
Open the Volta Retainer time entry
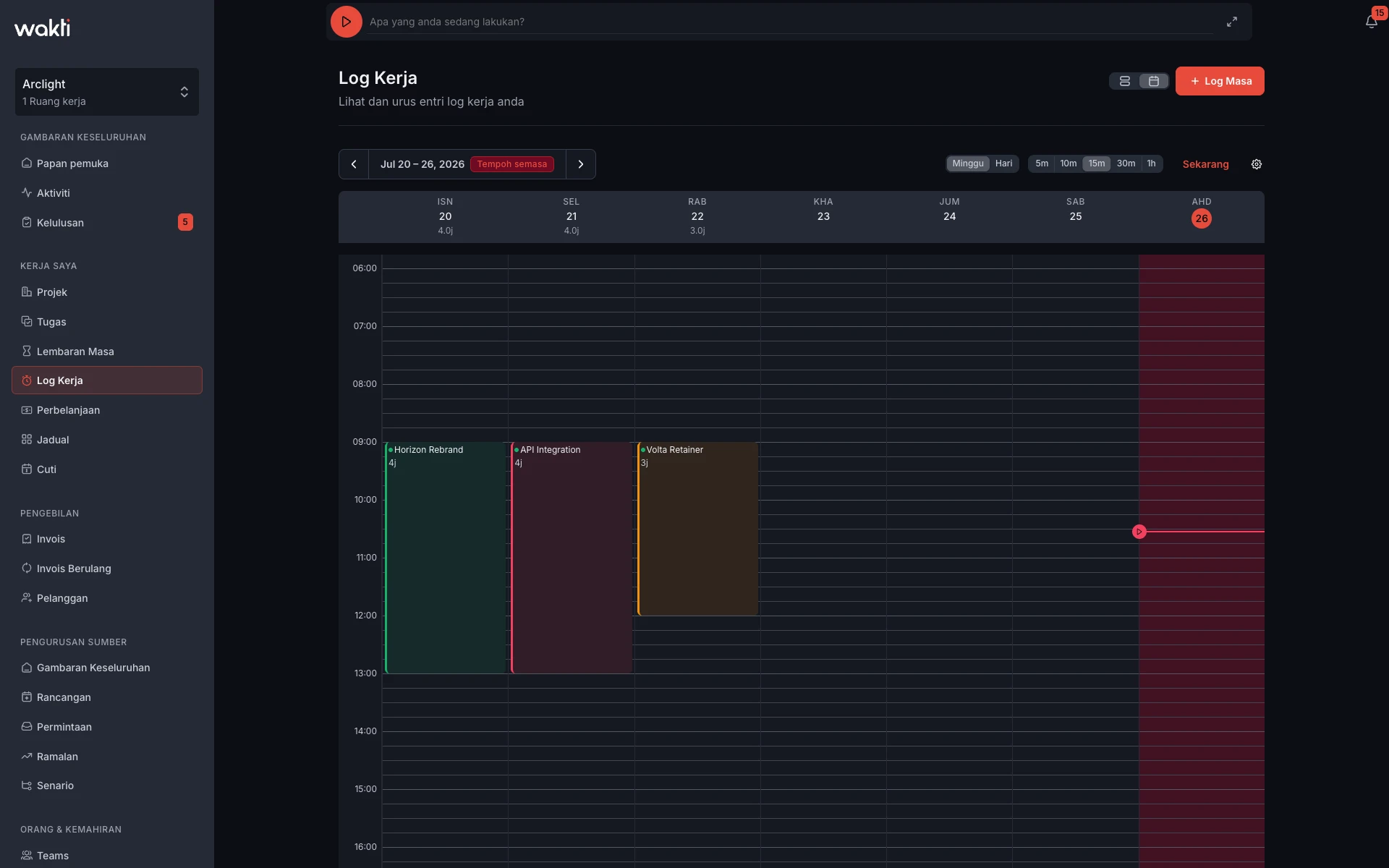pyautogui.click(x=697, y=529)
